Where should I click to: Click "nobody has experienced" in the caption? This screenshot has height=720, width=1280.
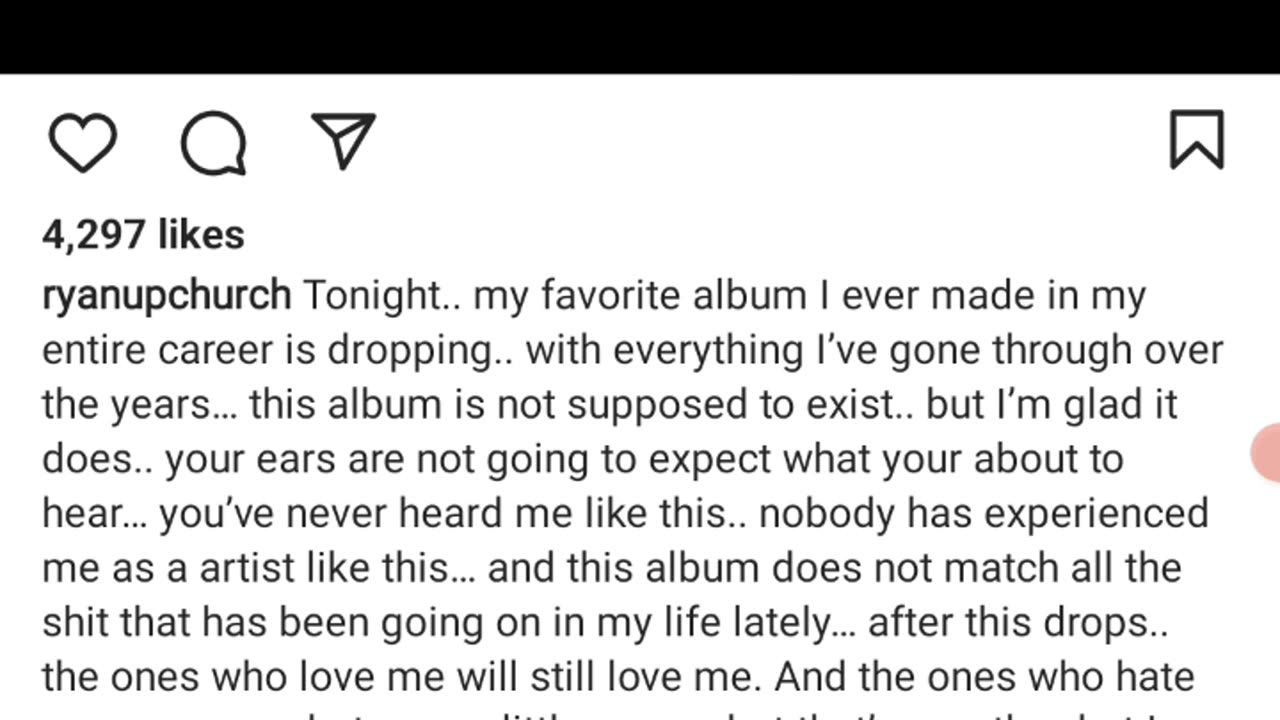[984, 513]
